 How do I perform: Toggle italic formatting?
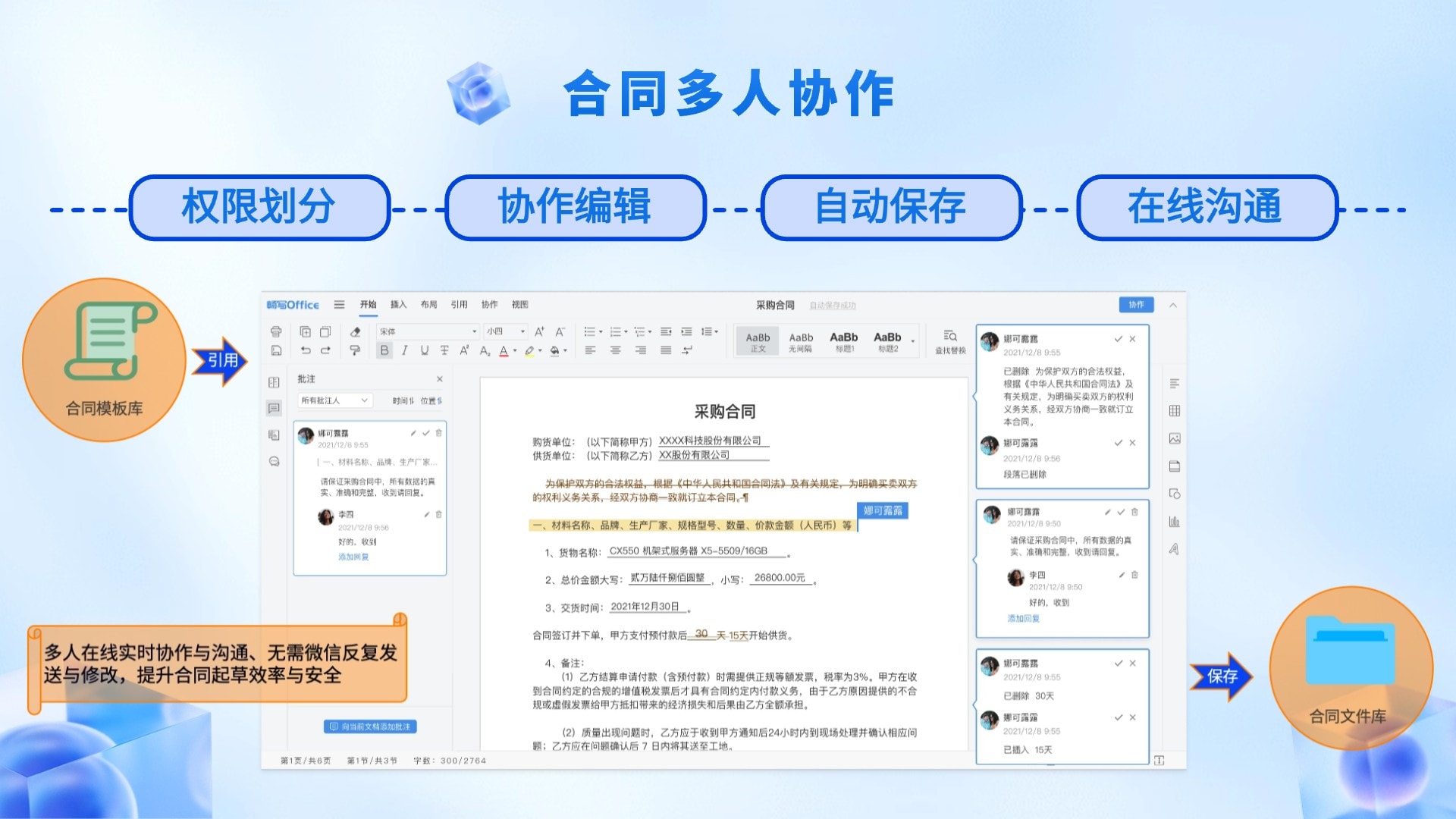404,350
